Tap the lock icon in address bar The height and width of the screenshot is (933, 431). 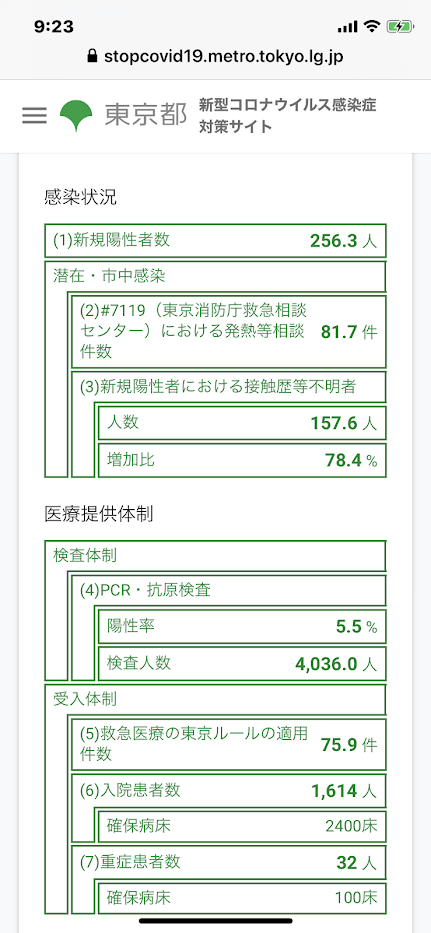pos(92,56)
